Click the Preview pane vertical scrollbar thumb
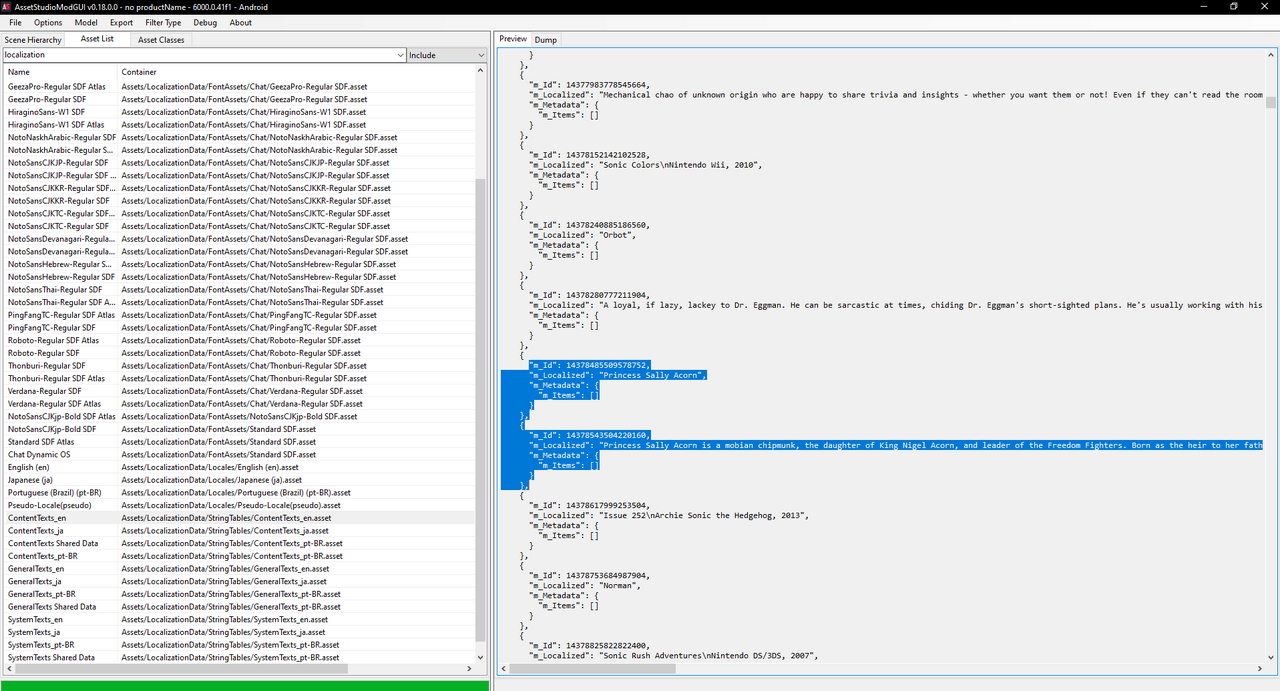The image size is (1280, 691). (x=1271, y=102)
